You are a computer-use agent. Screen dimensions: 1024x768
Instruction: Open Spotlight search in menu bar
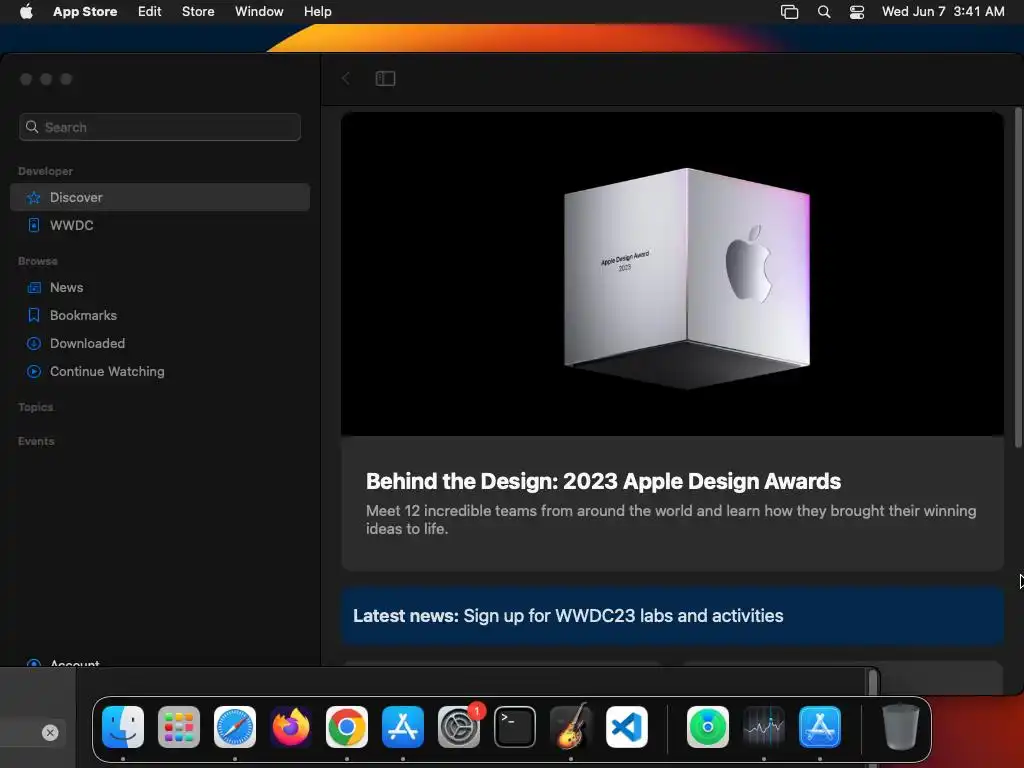pos(824,12)
